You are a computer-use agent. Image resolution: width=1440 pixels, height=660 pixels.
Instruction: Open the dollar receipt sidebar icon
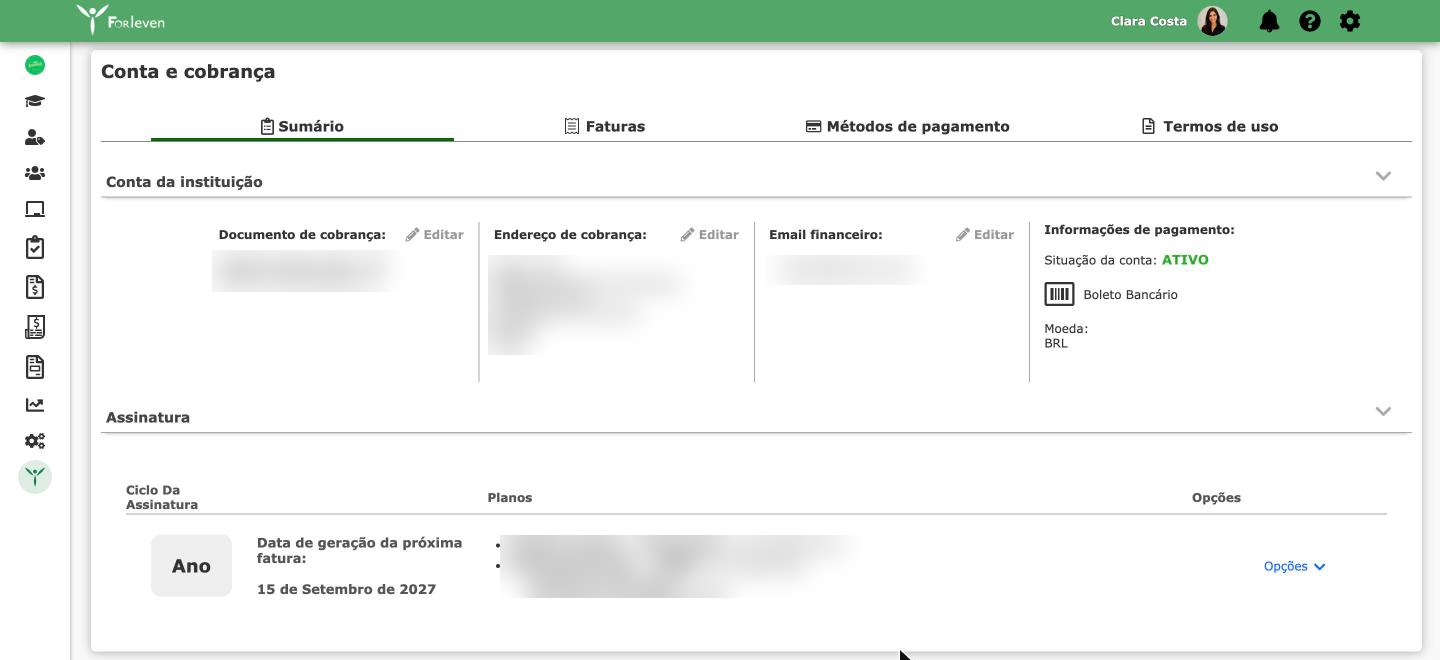tap(35, 327)
